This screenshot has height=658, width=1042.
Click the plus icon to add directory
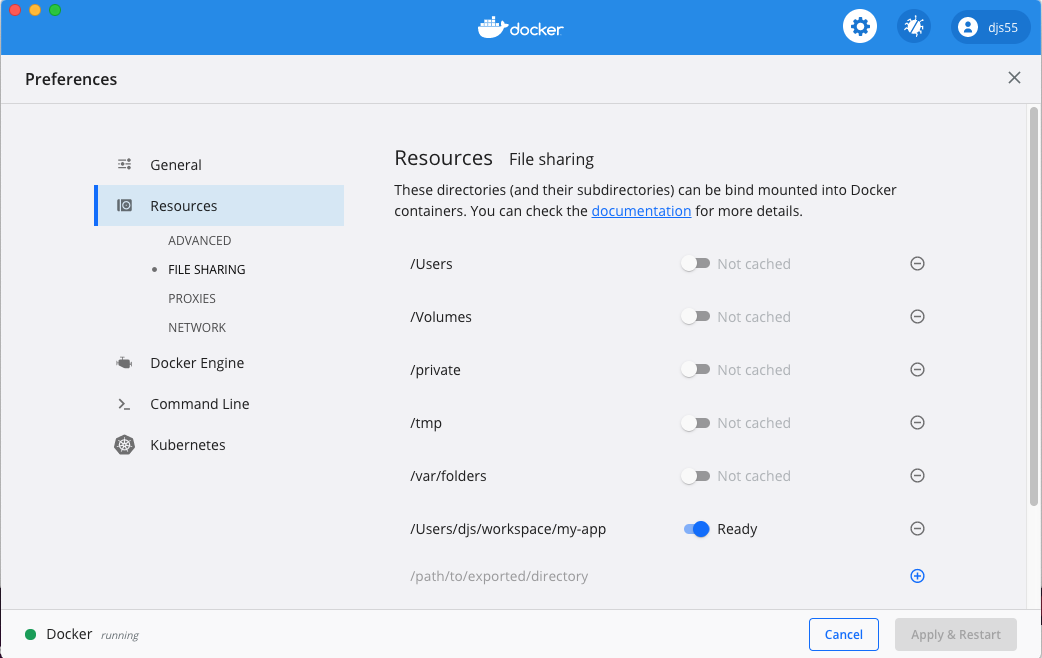(917, 576)
